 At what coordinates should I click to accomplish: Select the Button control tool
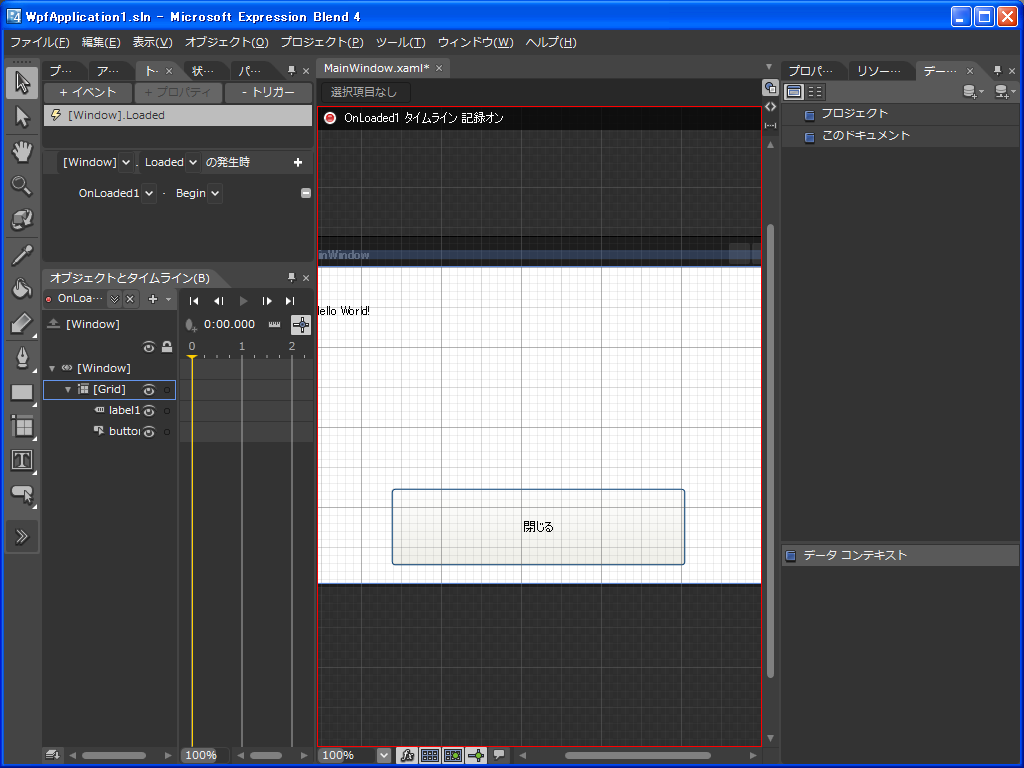pos(22,494)
